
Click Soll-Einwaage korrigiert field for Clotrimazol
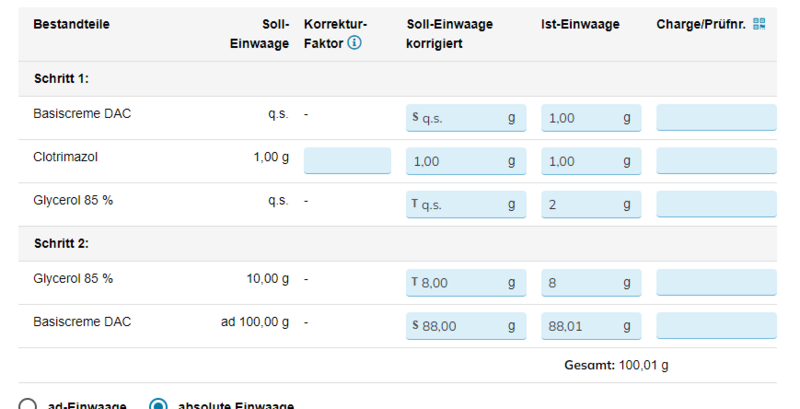[466, 161]
